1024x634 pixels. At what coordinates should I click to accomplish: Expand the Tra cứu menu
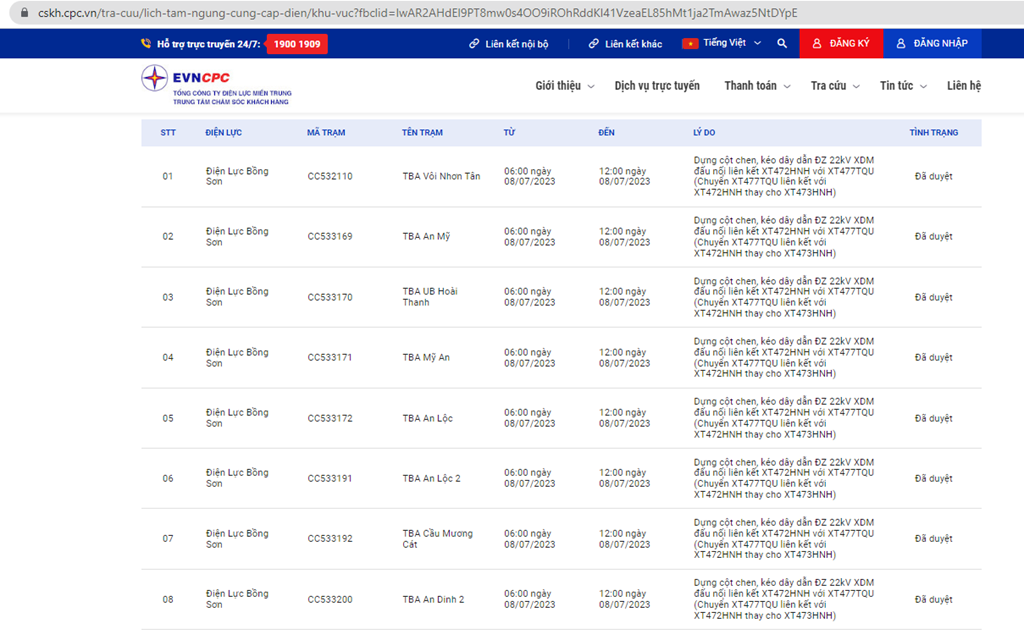[x=835, y=86]
